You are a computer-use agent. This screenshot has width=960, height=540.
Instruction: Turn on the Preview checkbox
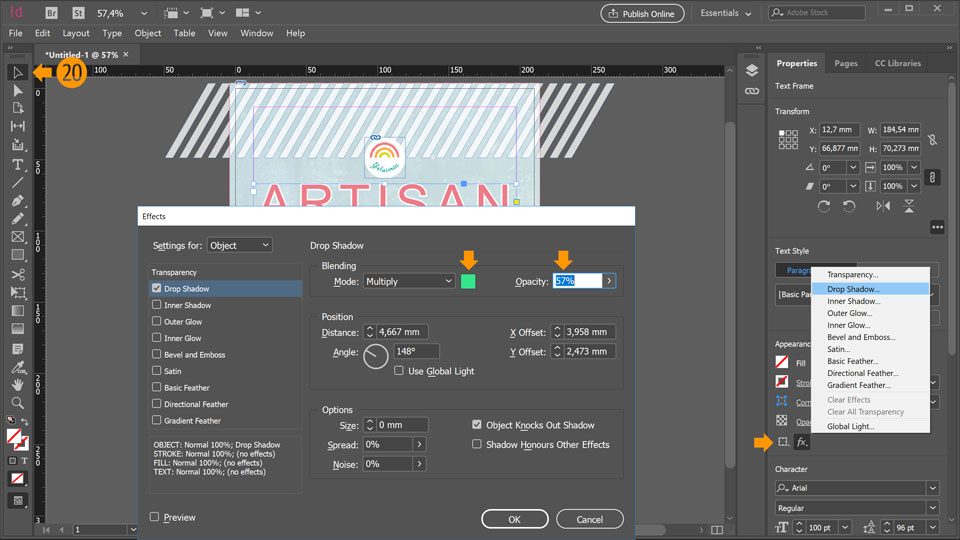(155, 517)
